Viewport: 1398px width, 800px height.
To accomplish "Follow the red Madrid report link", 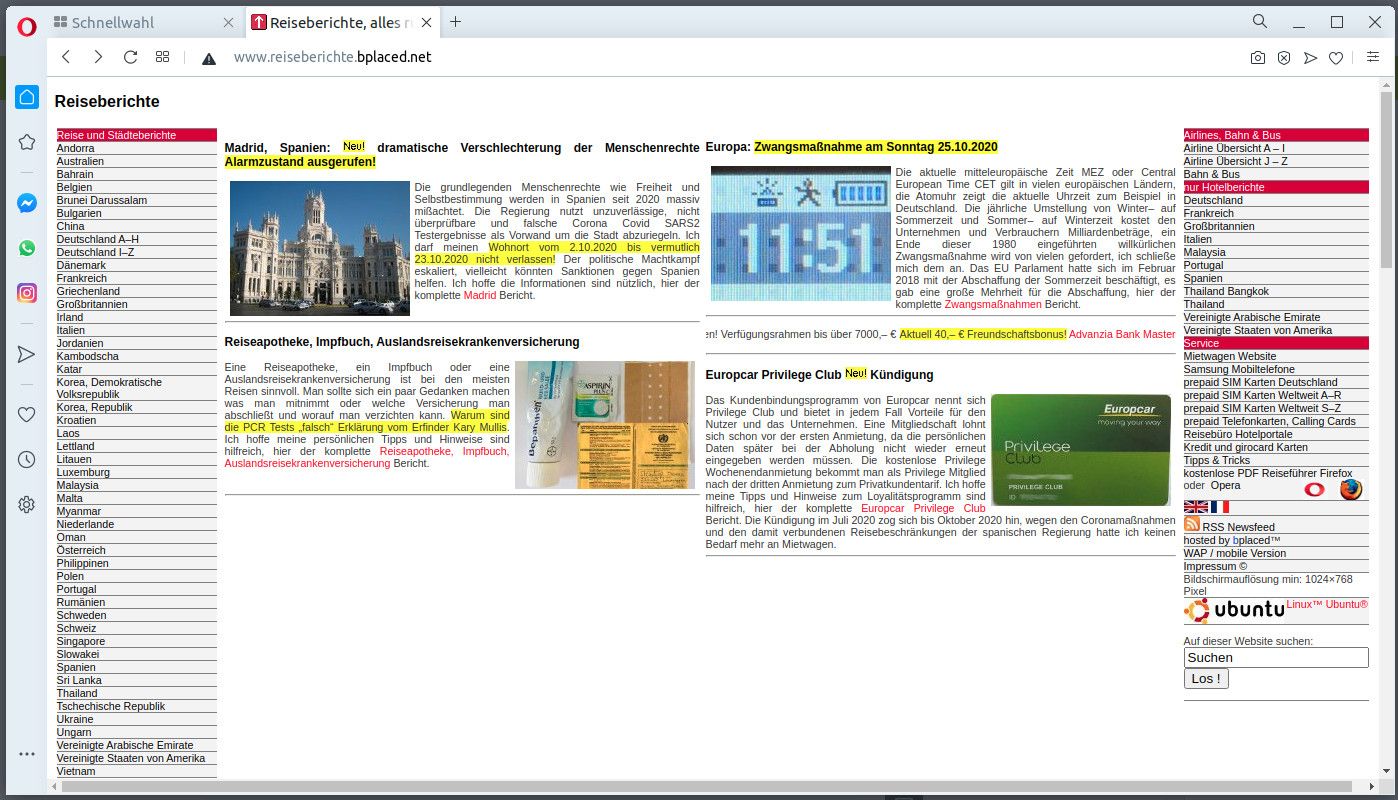I will 480,295.
